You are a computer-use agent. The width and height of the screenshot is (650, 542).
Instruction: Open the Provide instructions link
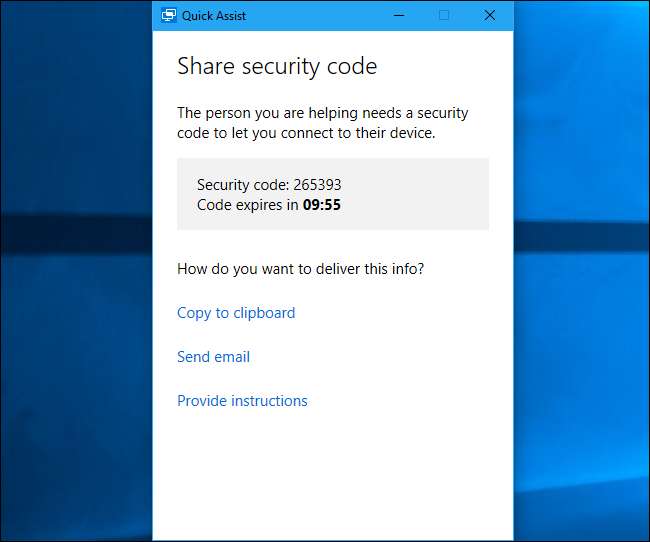coord(242,401)
